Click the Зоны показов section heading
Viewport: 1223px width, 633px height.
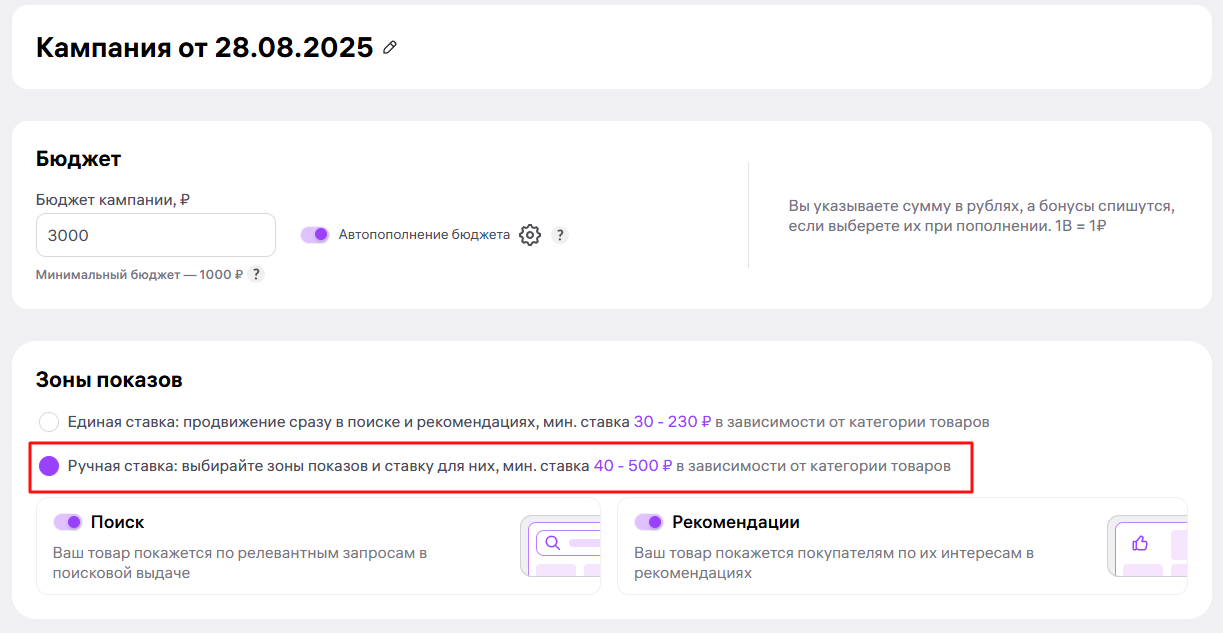click(x=109, y=380)
